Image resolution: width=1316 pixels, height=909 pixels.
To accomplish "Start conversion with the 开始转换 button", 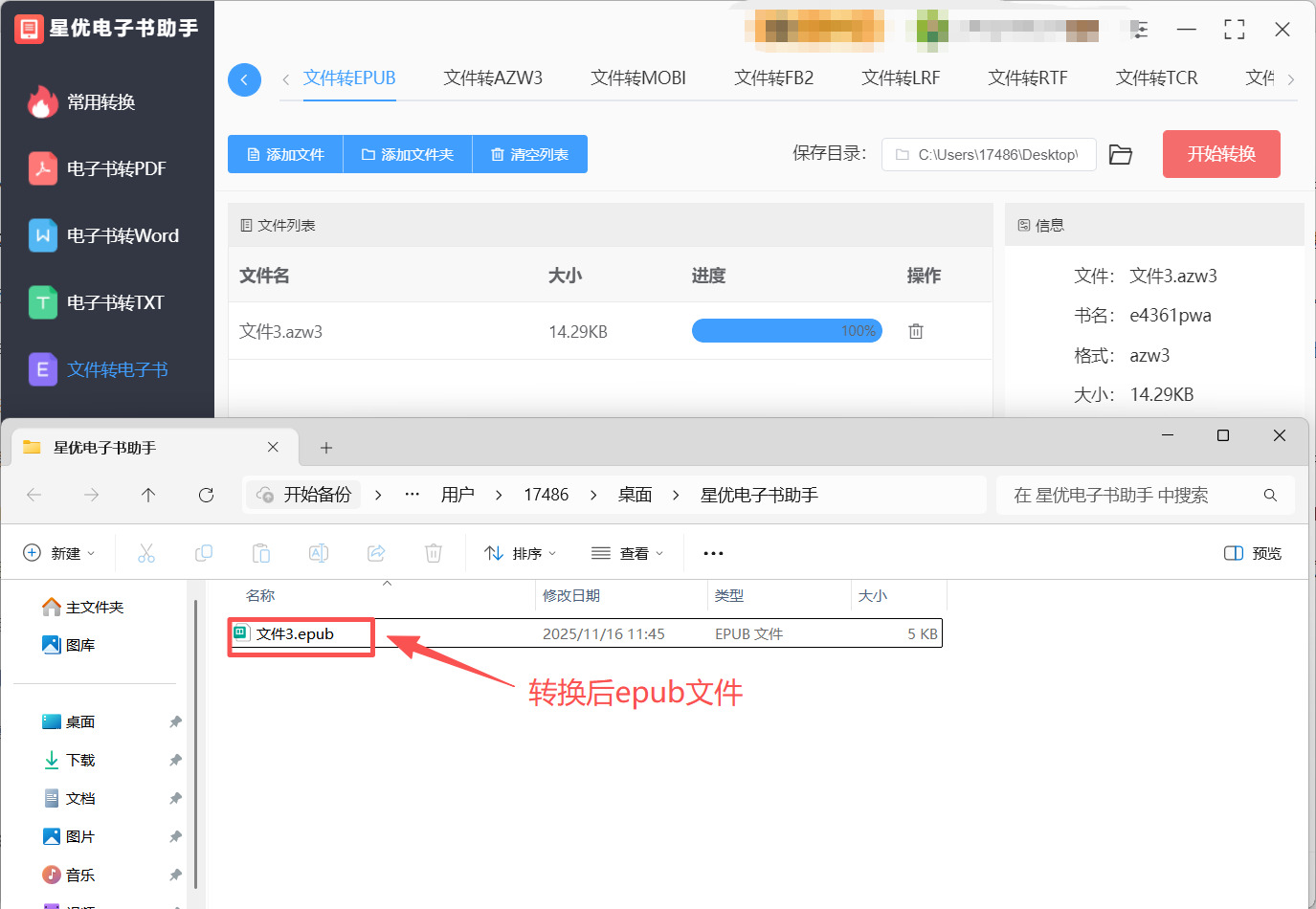I will [x=1221, y=154].
